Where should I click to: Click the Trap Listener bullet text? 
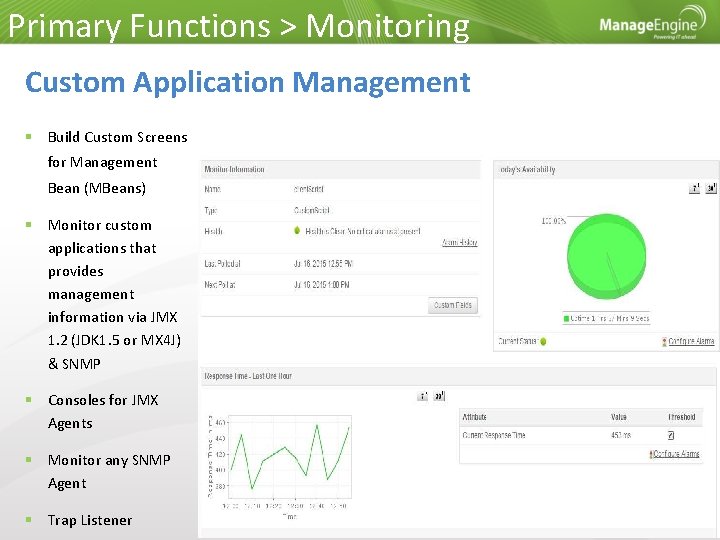tap(90, 520)
